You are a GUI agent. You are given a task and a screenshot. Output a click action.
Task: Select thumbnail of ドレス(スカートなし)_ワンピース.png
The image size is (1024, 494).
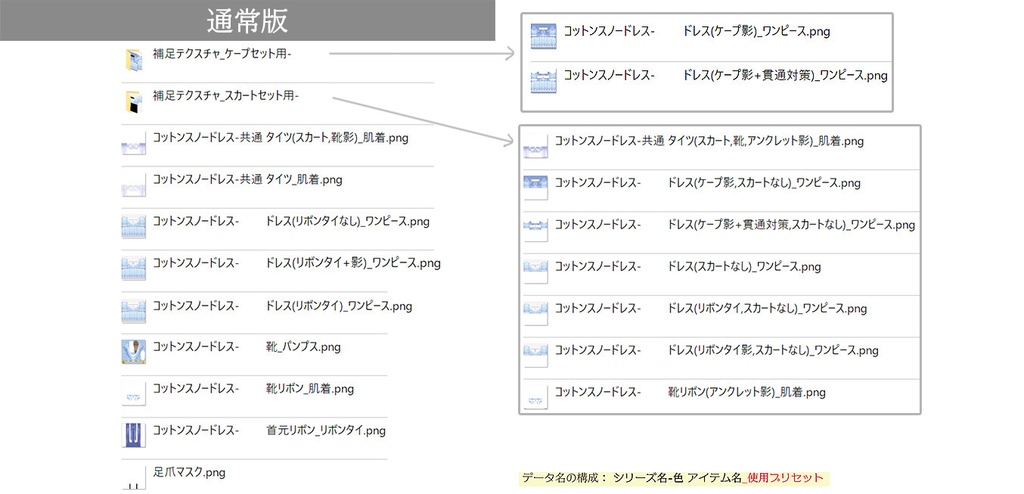tap(536, 272)
